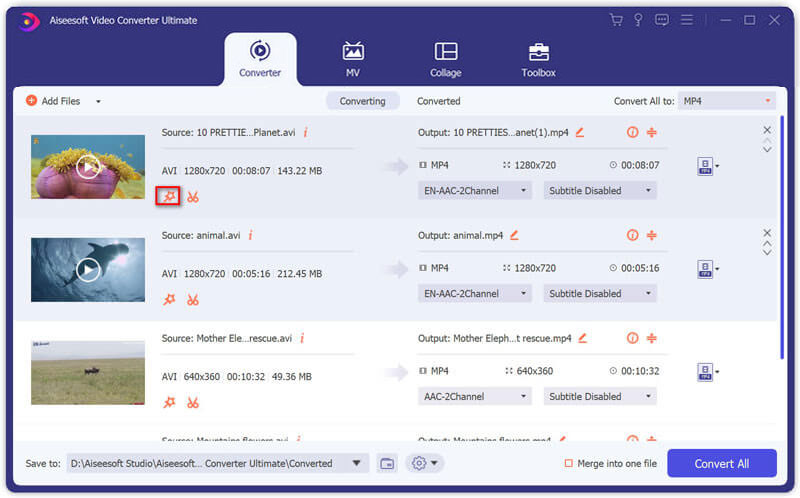The height and width of the screenshot is (498, 800).
Task: Open source info icon for Mother Elephant video
Action: (x=302, y=338)
